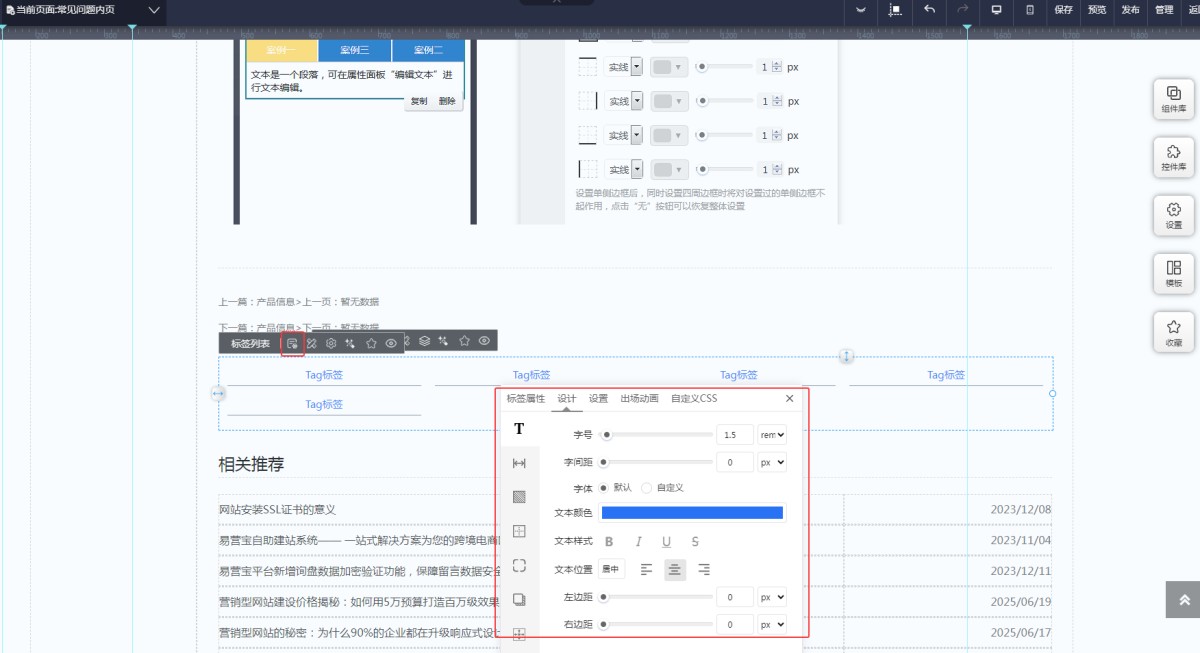Viewport: 1200px width, 653px height.
Task: Toggle the eye icon on the rear toolbar
Action: tap(484, 341)
